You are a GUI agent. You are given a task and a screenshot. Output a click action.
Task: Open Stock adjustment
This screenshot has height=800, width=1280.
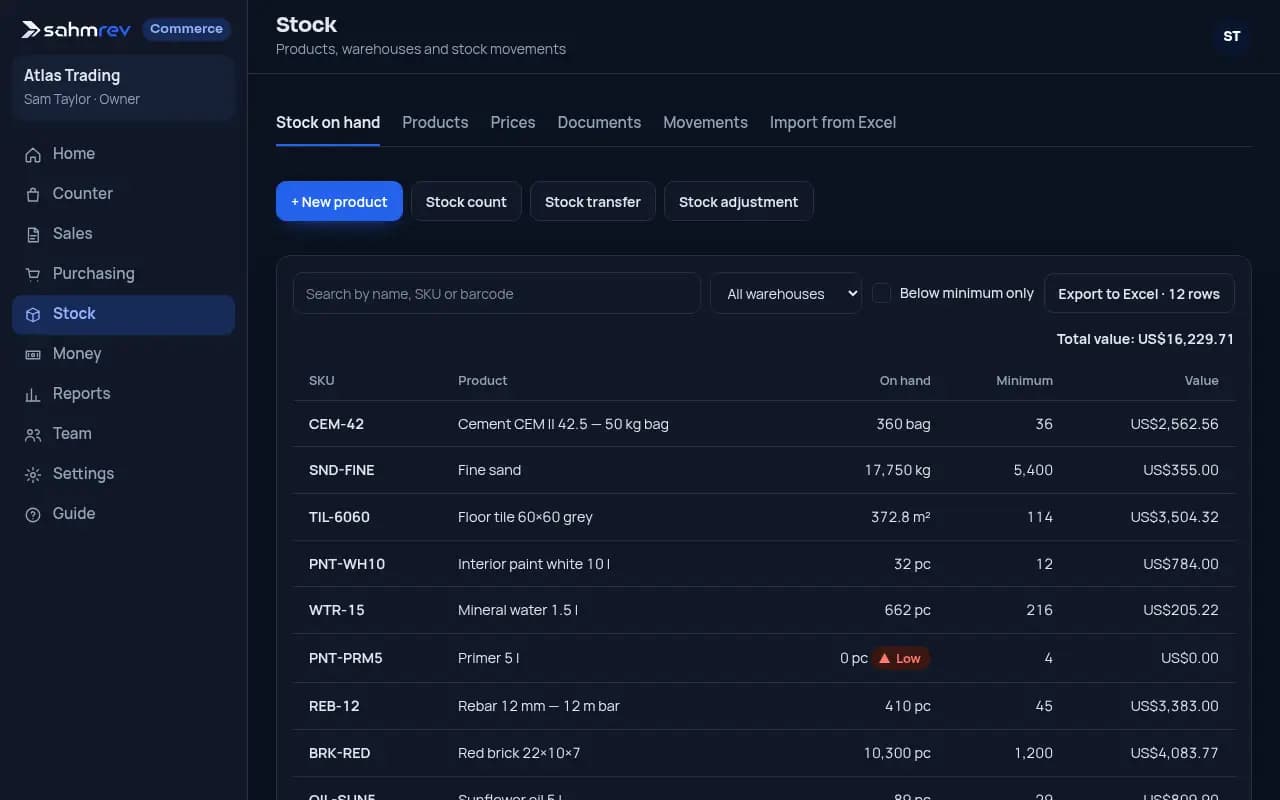click(x=739, y=201)
